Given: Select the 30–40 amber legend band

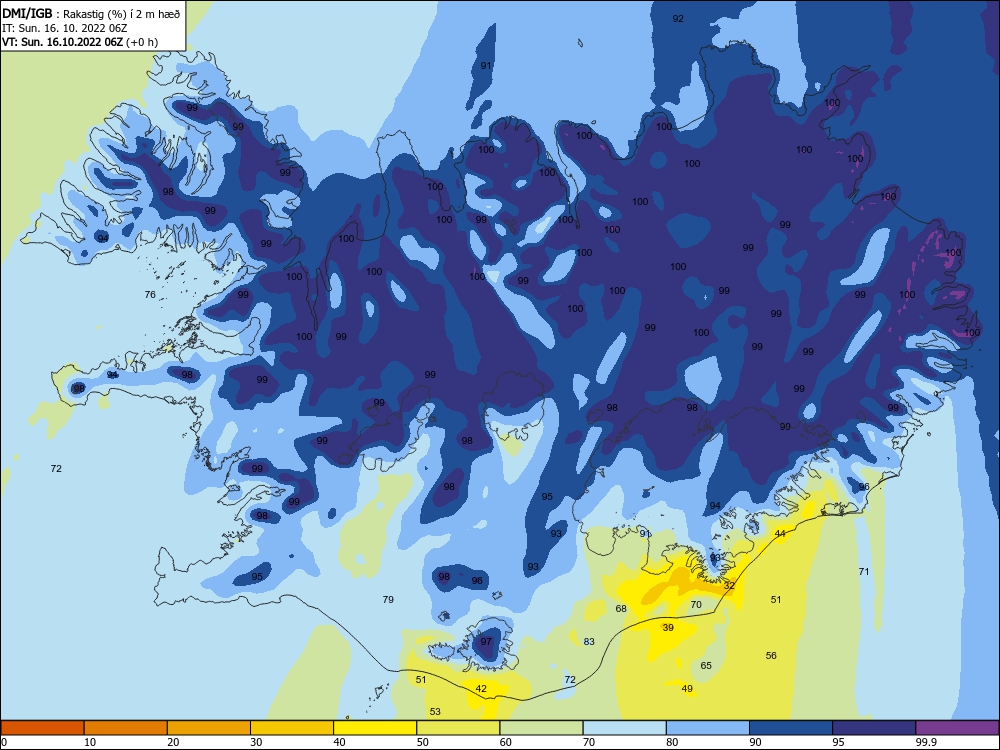Looking at the screenshot, I should 292,728.
